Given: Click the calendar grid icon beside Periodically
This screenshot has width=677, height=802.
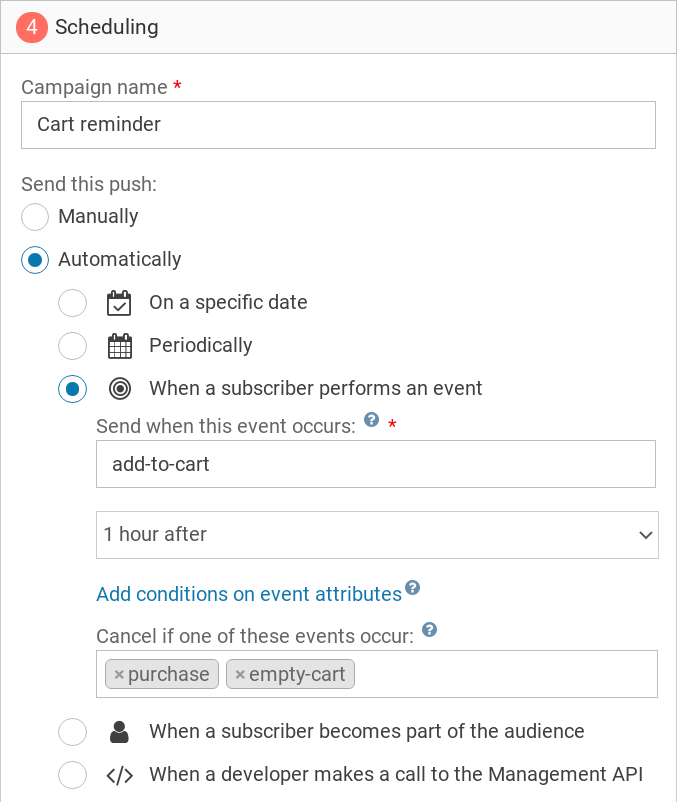Looking at the screenshot, I should point(119,346).
